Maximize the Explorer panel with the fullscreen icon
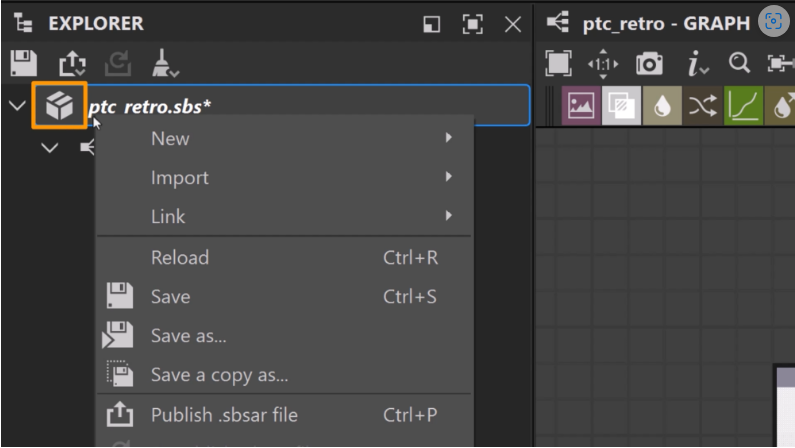Viewport: 795px width, 448px height. pyautogui.click(x=472, y=24)
